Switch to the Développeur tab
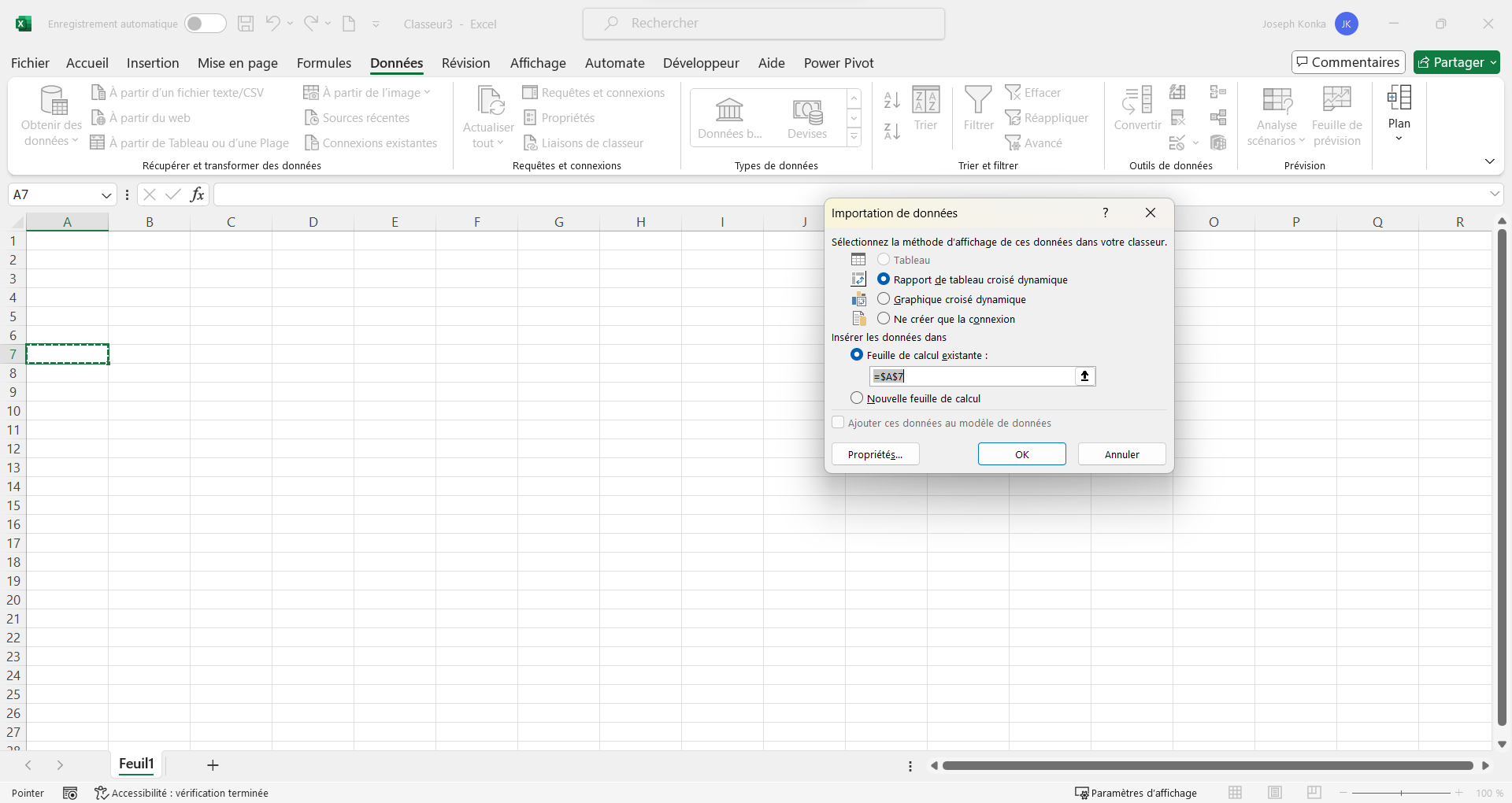The height and width of the screenshot is (803, 1512). tap(701, 63)
